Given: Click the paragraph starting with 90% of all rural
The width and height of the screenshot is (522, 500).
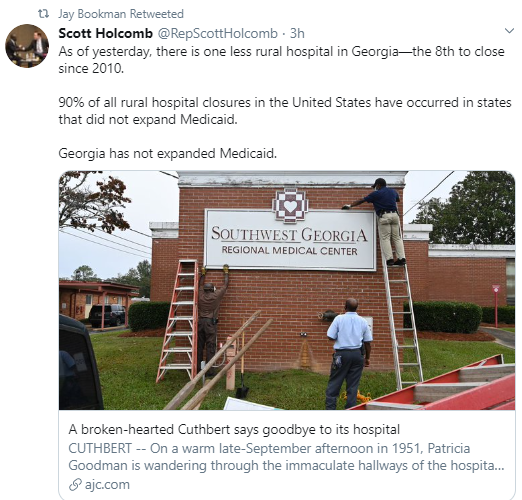Looking at the screenshot, I should tap(285, 111).
